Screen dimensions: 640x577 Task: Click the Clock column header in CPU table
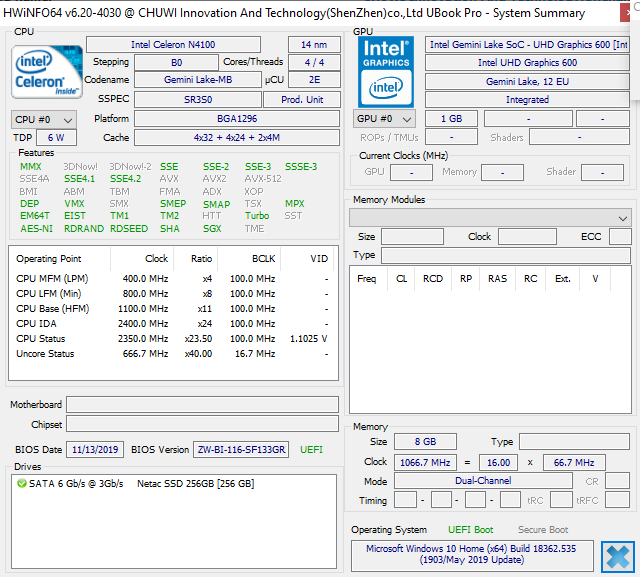pos(156,259)
